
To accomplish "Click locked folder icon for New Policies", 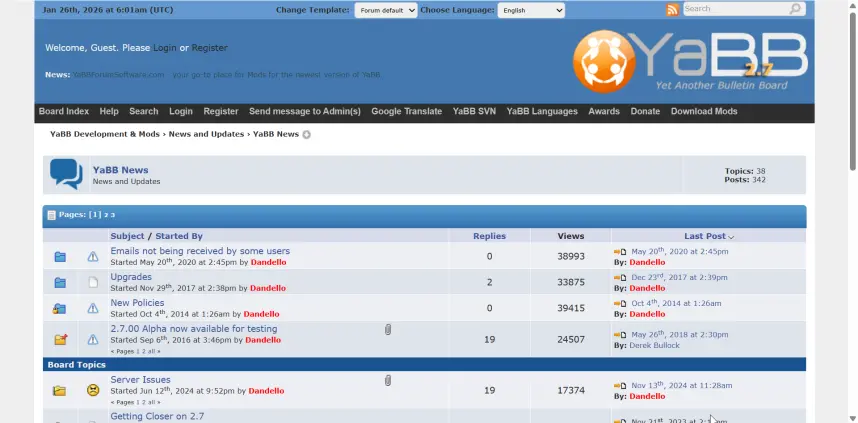I will coord(60,309).
